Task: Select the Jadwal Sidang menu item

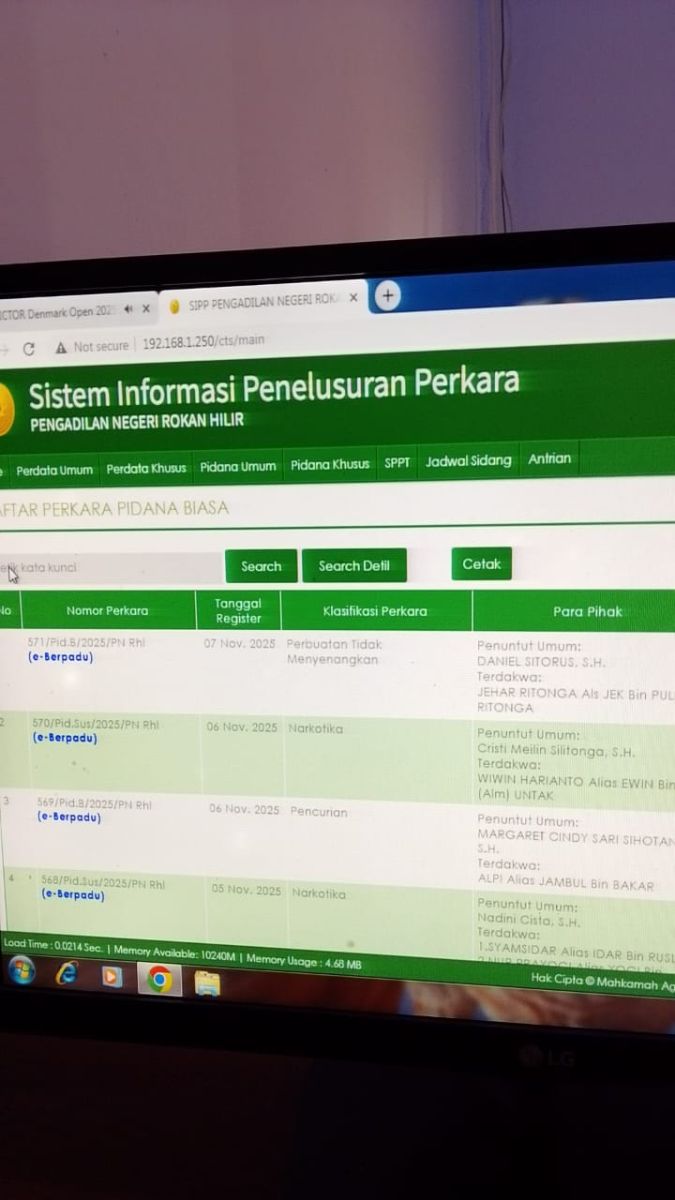Action: coord(468,461)
